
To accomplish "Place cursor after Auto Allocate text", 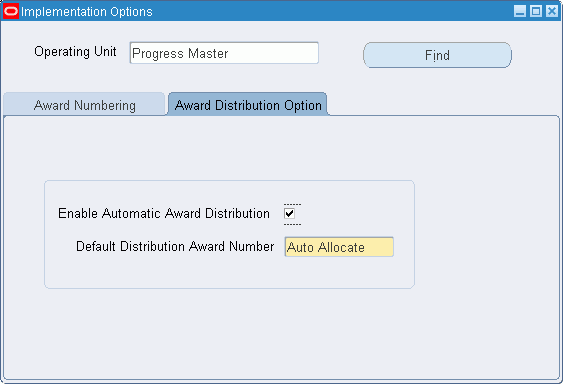I will (x=366, y=247).
